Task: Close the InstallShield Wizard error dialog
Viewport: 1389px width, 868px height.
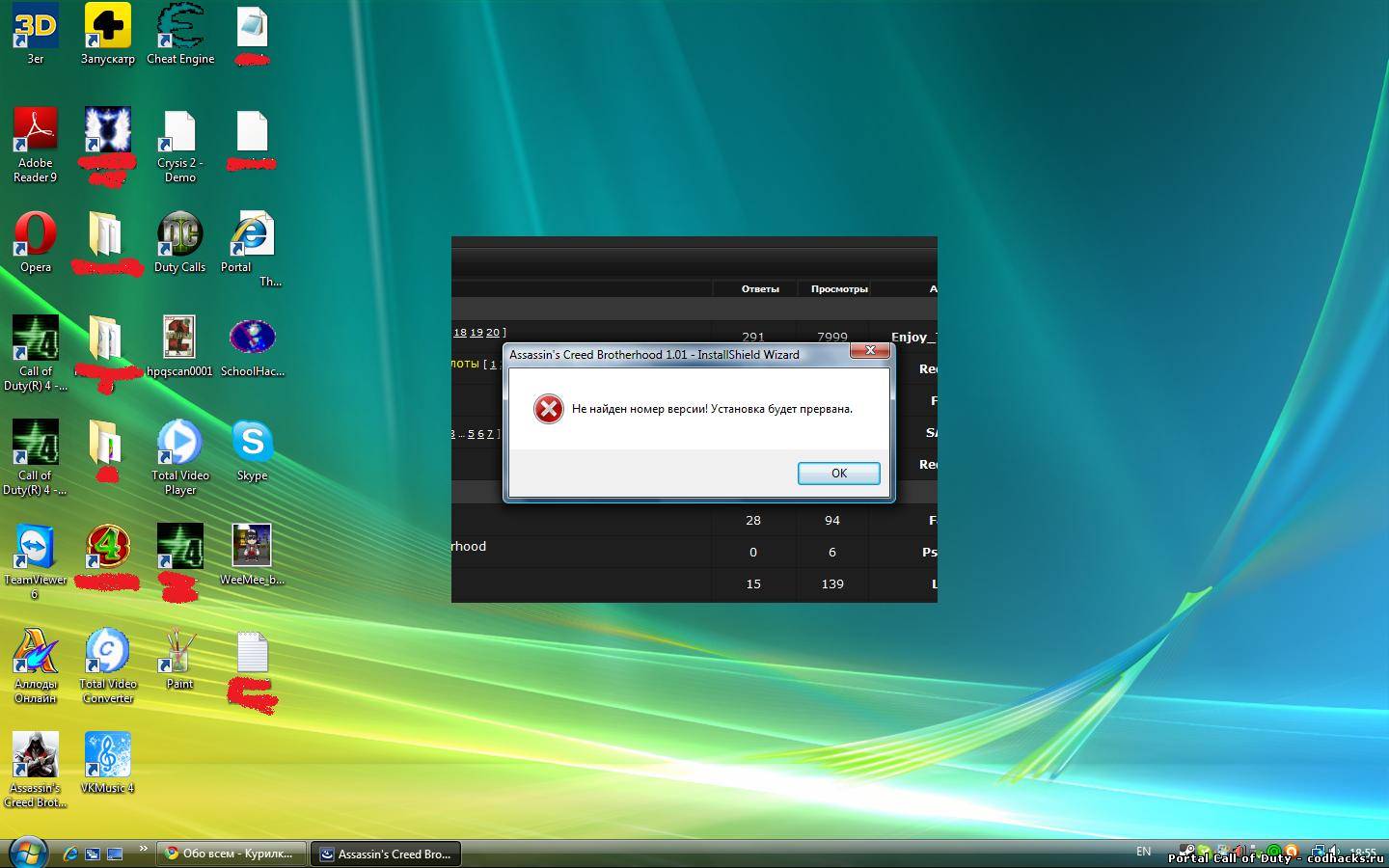Action: (x=870, y=350)
